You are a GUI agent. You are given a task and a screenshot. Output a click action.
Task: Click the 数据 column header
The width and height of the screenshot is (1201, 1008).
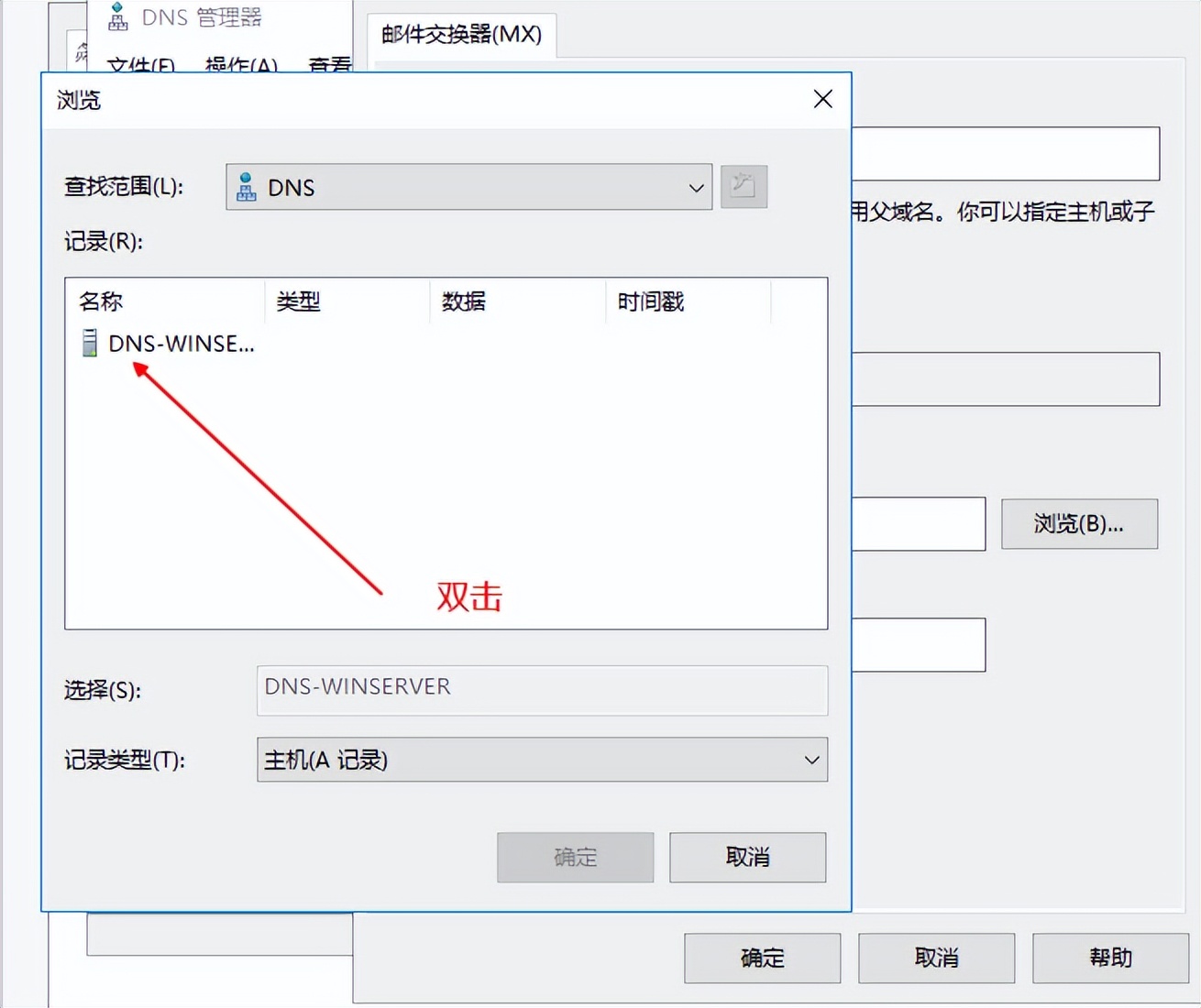pyautogui.click(x=463, y=301)
